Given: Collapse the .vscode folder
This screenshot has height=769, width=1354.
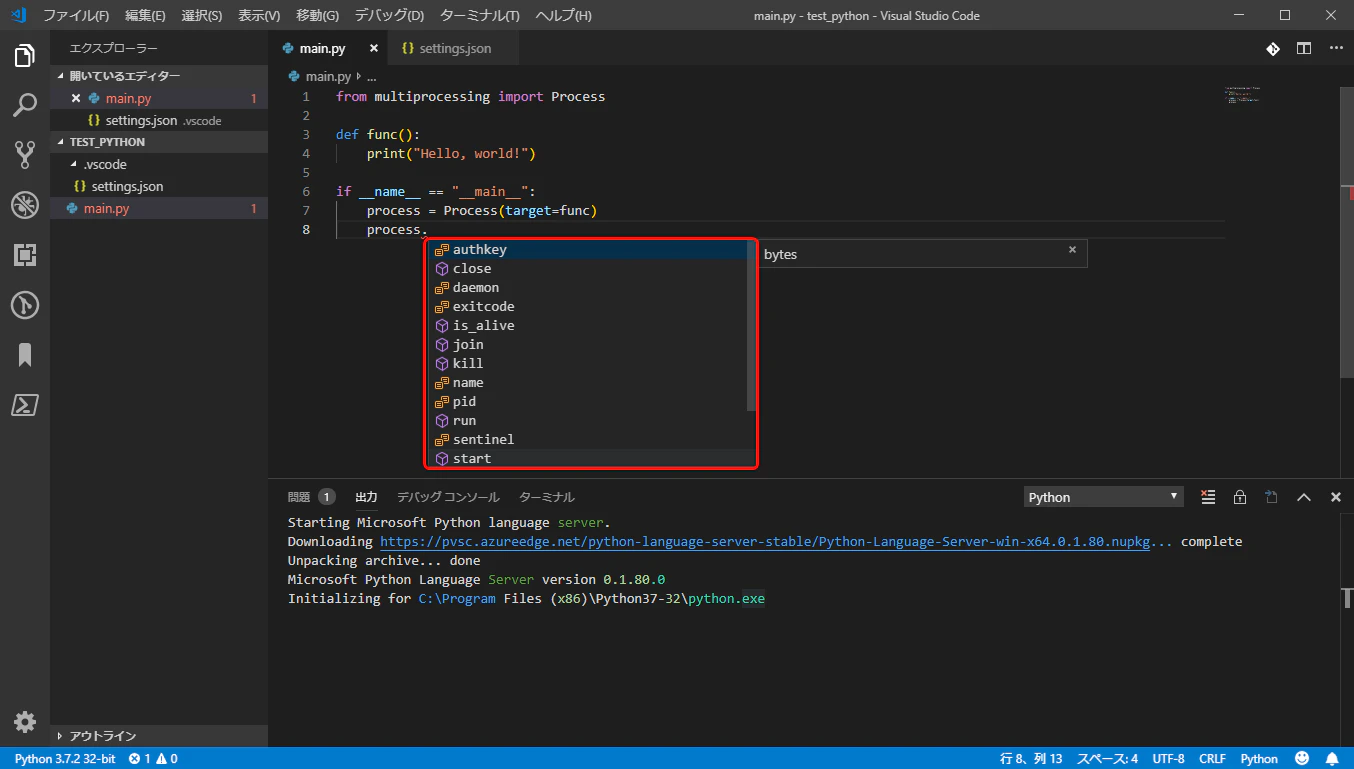Looking at the screenshot, I should 159,164.
